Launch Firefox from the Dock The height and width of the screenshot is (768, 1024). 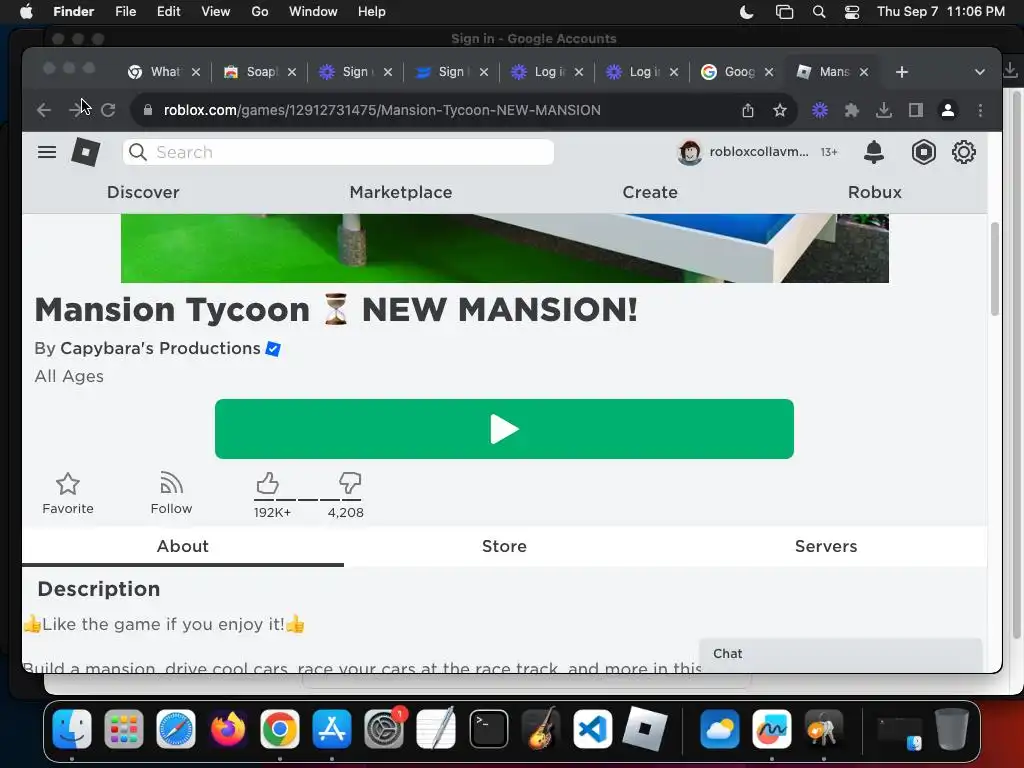point(228,729)
